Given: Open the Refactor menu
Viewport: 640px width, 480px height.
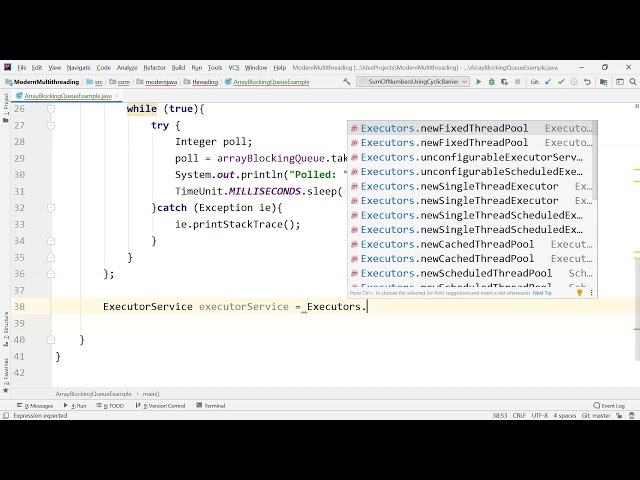Looking at the screenshot, I should [x=154, y=67].
